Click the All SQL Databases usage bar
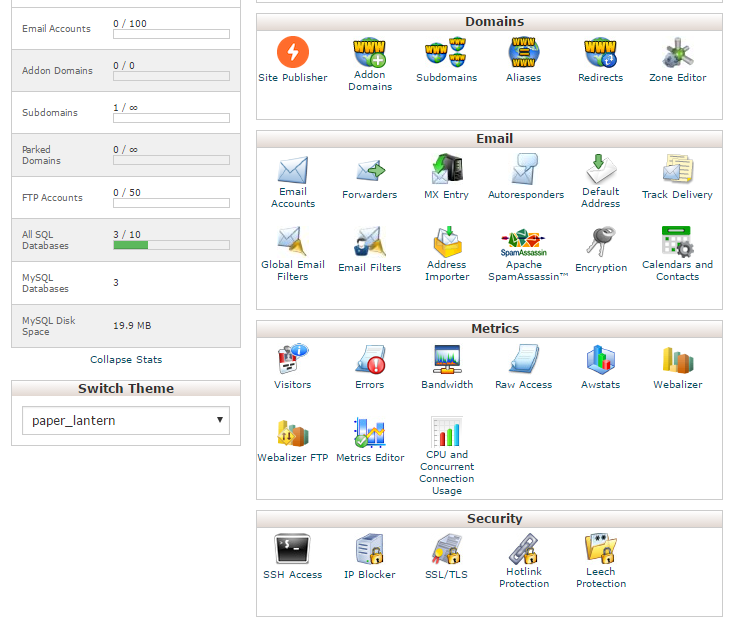Screen dimensions: 736x622 pos(171,245)
